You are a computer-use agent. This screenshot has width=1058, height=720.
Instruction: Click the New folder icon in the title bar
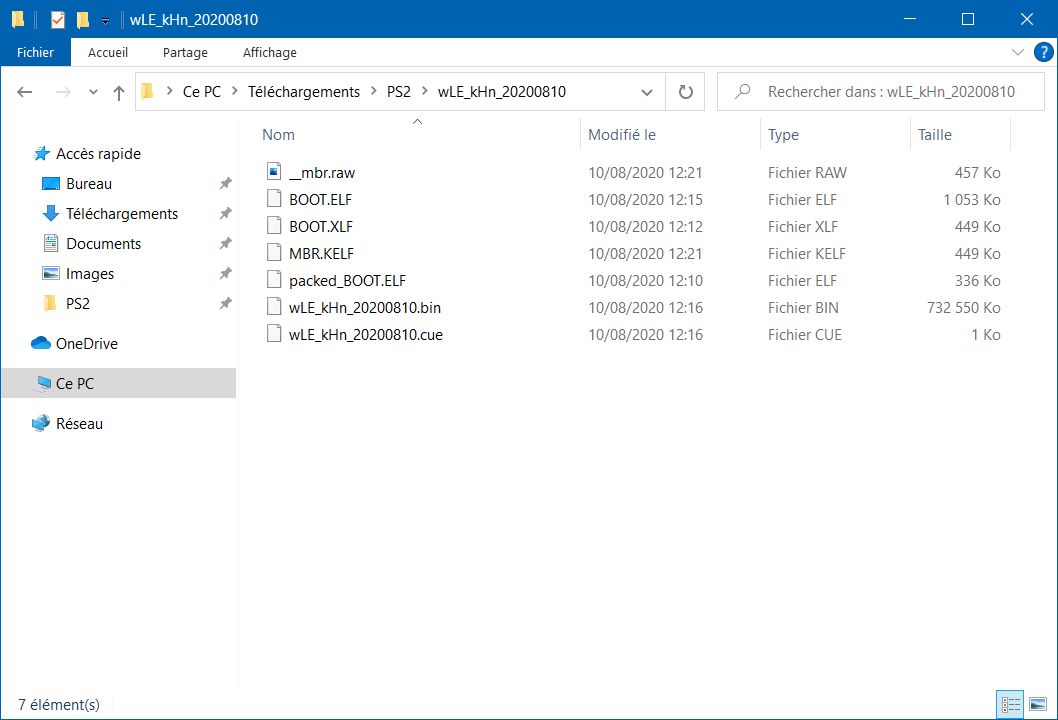pyautogui.click(x=82, y=20)
